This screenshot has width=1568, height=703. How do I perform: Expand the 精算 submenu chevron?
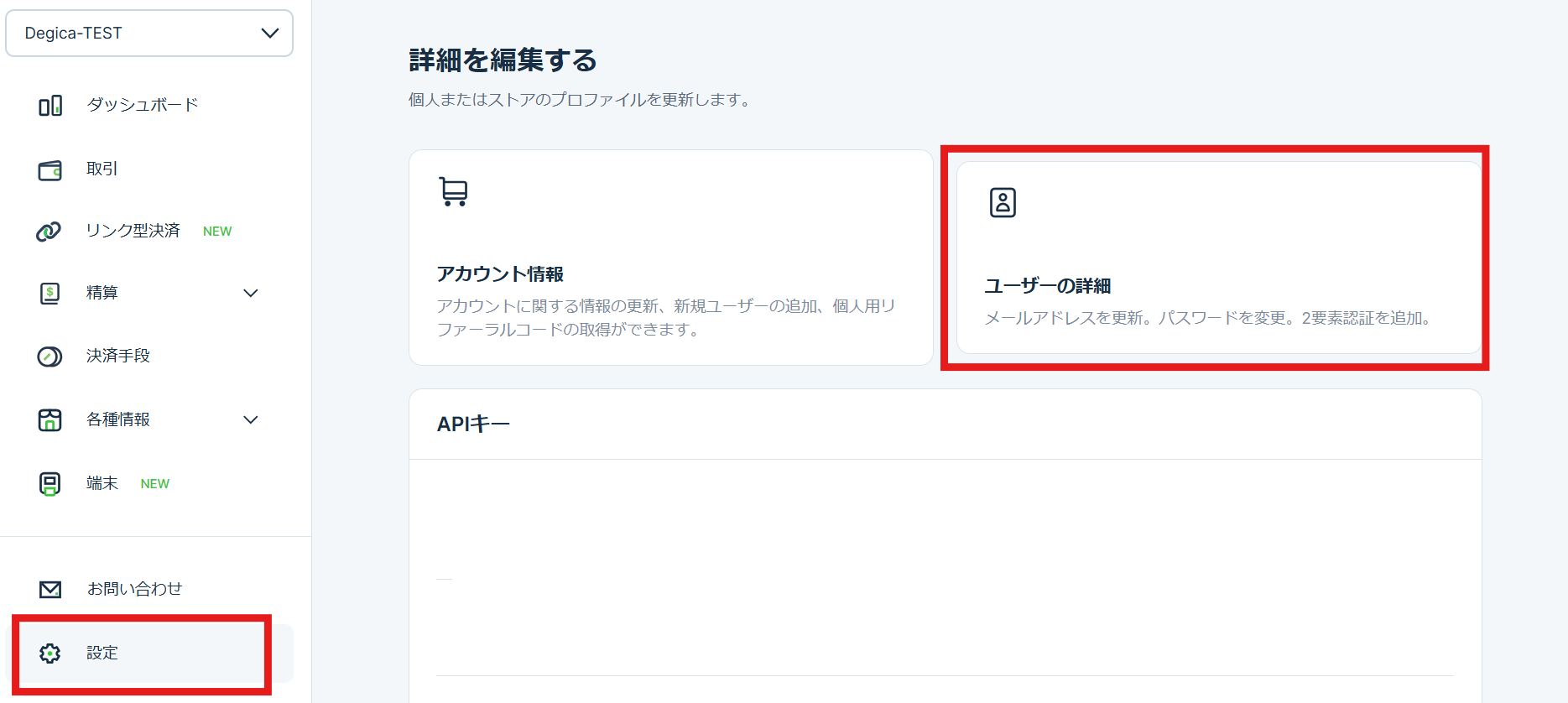pyautogui.click(x=250, y=294)
